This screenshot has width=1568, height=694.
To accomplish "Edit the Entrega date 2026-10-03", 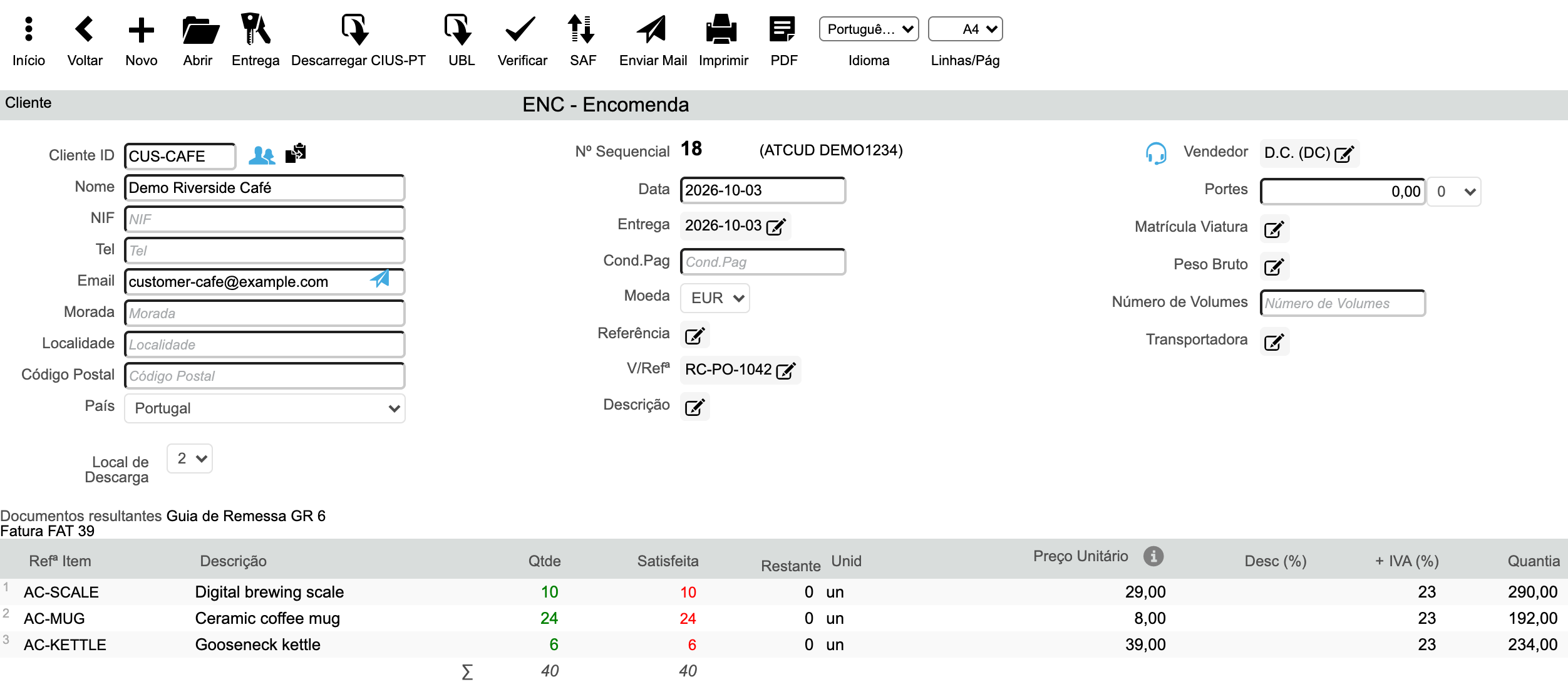I will (776, 227).
